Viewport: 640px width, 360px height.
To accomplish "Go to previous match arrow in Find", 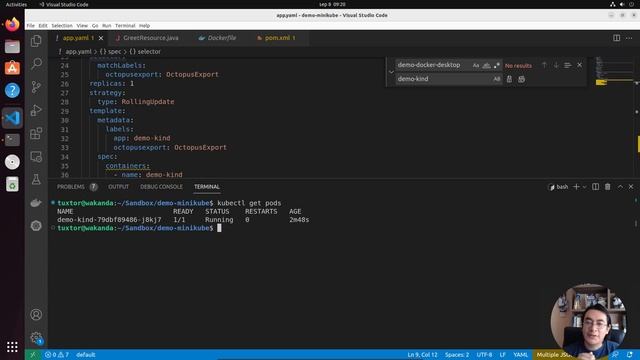I will click(544, 65).
